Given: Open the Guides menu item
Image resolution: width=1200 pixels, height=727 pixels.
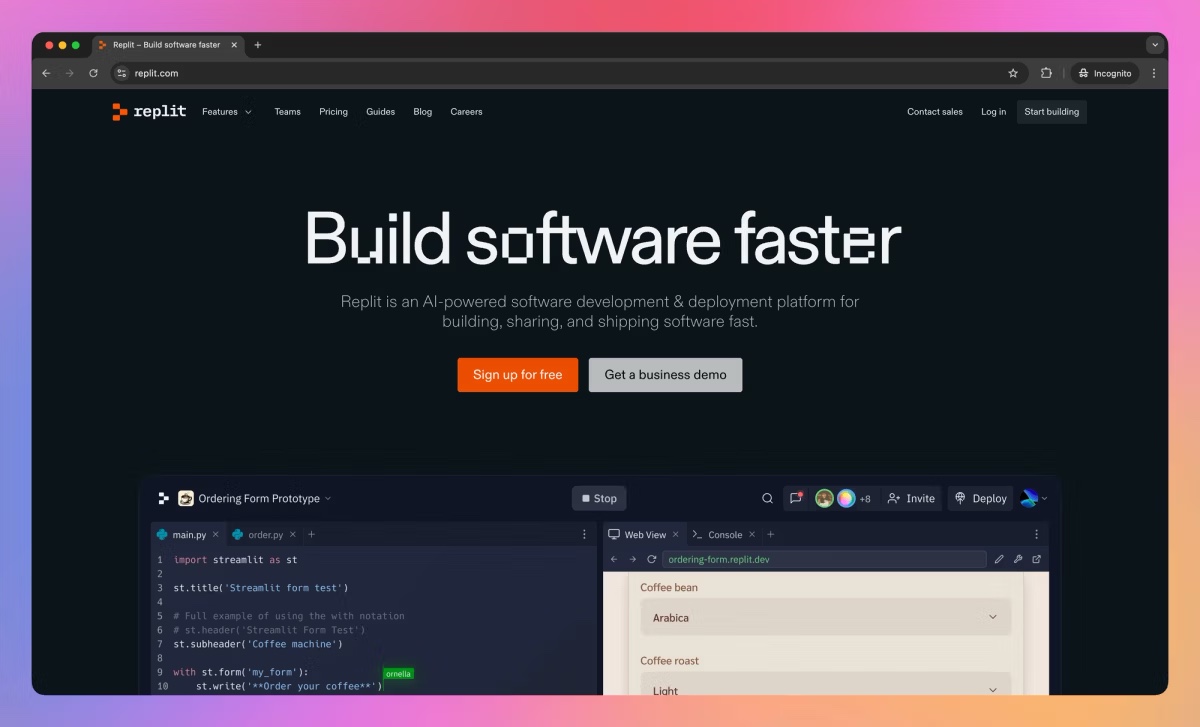Looking at the screenshot, I should 380,112.
